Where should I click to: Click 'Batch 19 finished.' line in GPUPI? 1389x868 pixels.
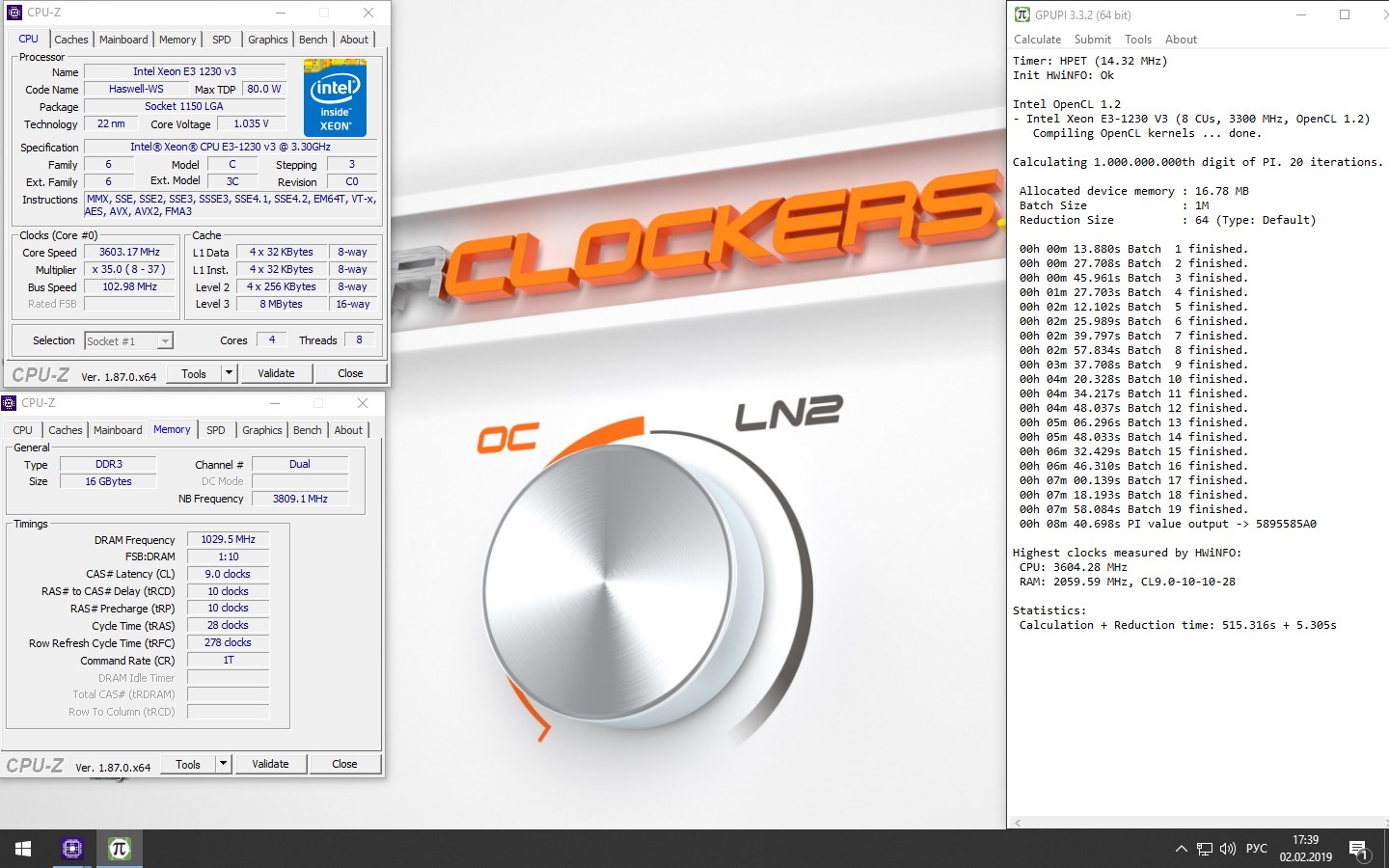pos(1133,509)
